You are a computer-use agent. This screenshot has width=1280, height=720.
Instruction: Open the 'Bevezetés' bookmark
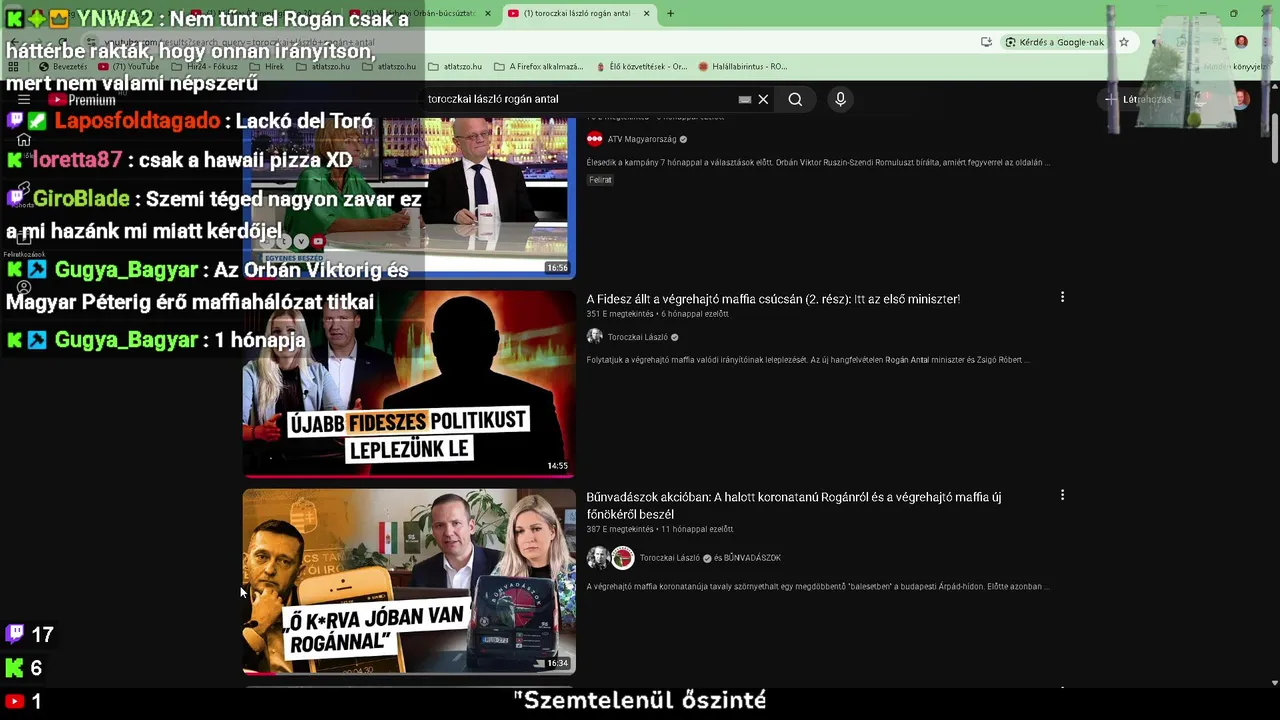(63, 66)
